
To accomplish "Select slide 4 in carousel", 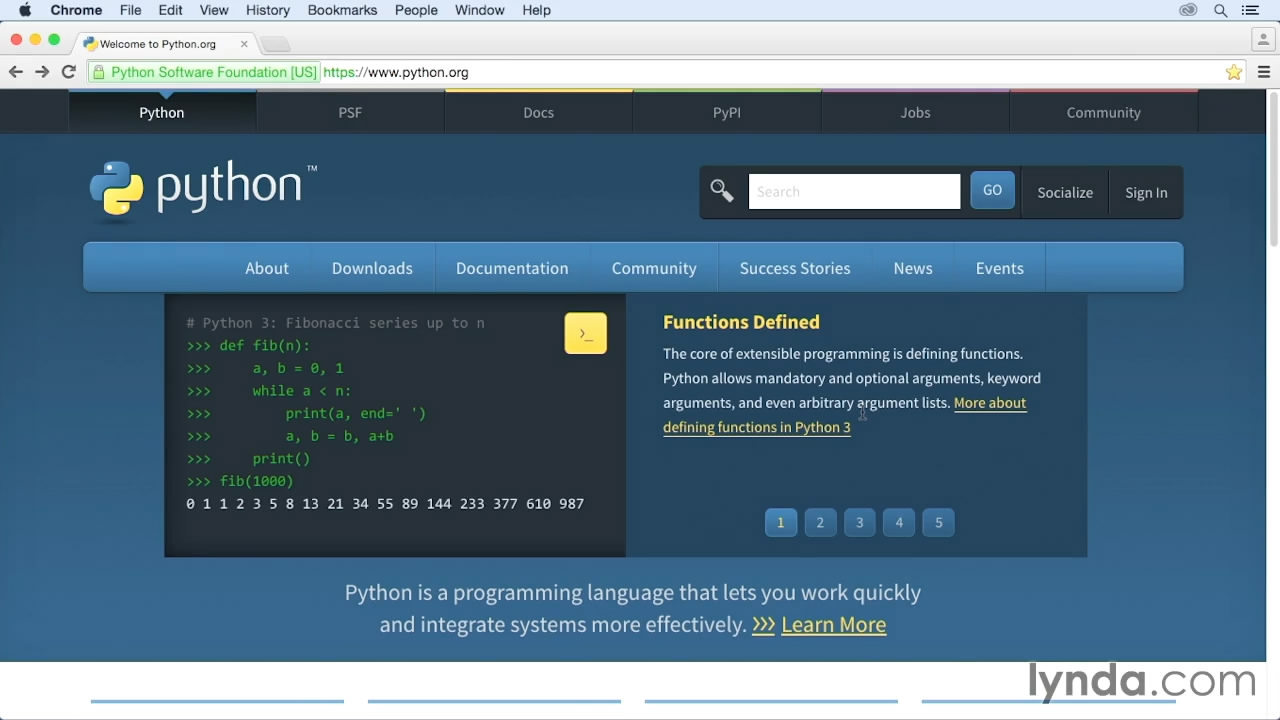I will tap(899, 522).
